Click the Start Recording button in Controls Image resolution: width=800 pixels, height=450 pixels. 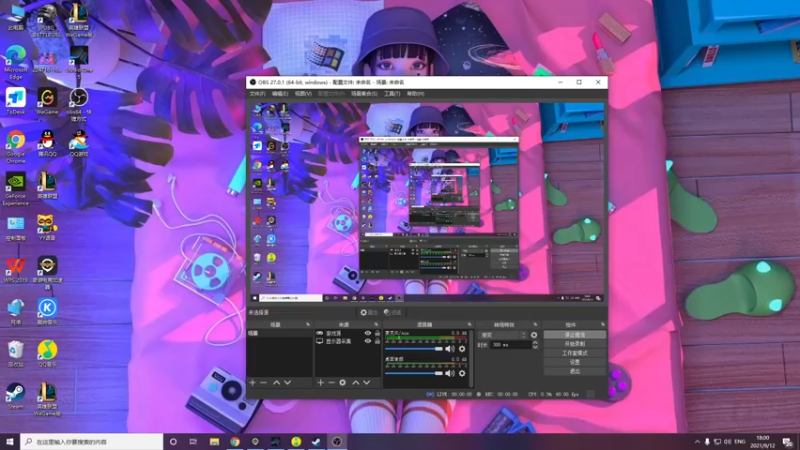(574, 344)
